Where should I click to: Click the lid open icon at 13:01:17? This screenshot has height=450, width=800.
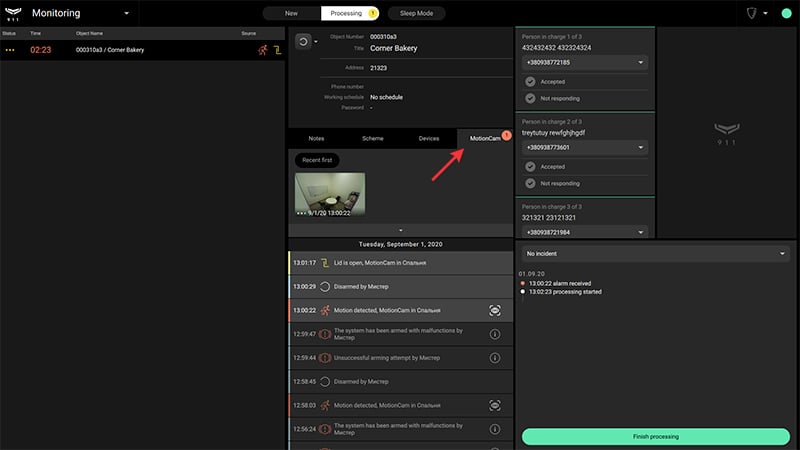pyautogui.click(x=325, y=263)
